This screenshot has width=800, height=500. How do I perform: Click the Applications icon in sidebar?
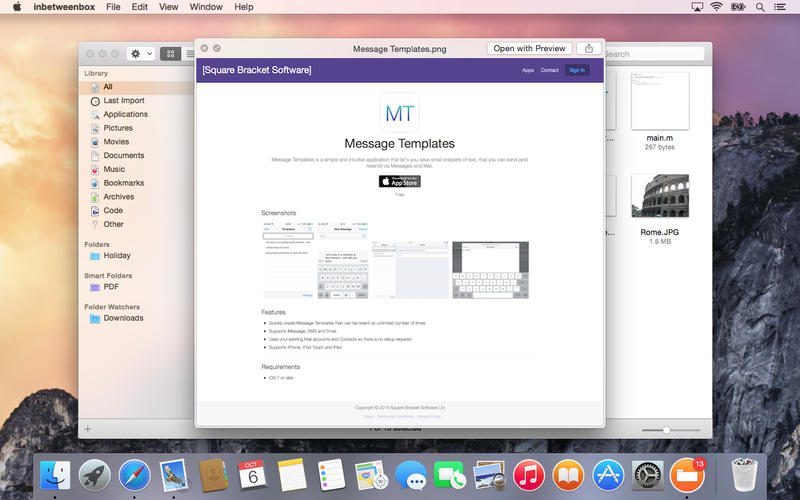pyautogui.click(x=95, y=115)
